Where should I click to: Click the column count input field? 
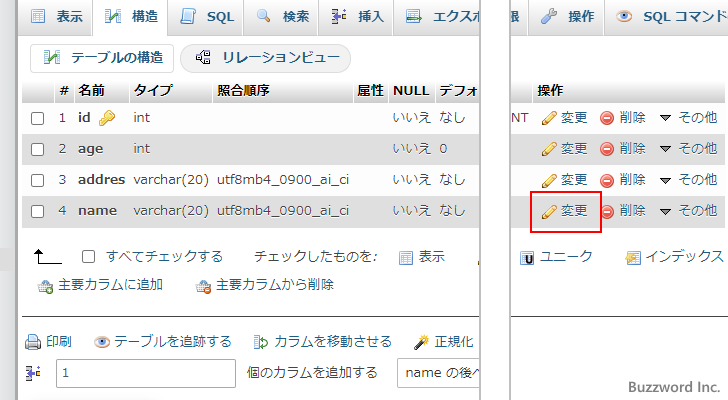146,373
